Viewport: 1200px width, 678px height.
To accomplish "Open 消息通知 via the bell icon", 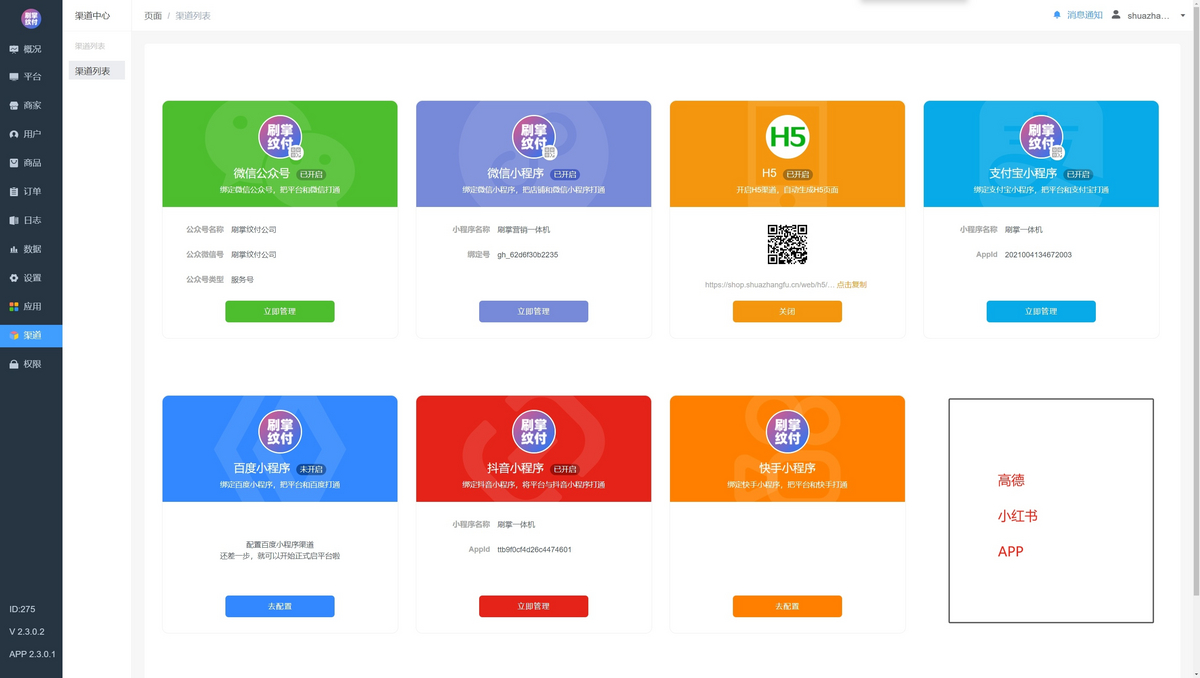I will (x=1057, y=15).
